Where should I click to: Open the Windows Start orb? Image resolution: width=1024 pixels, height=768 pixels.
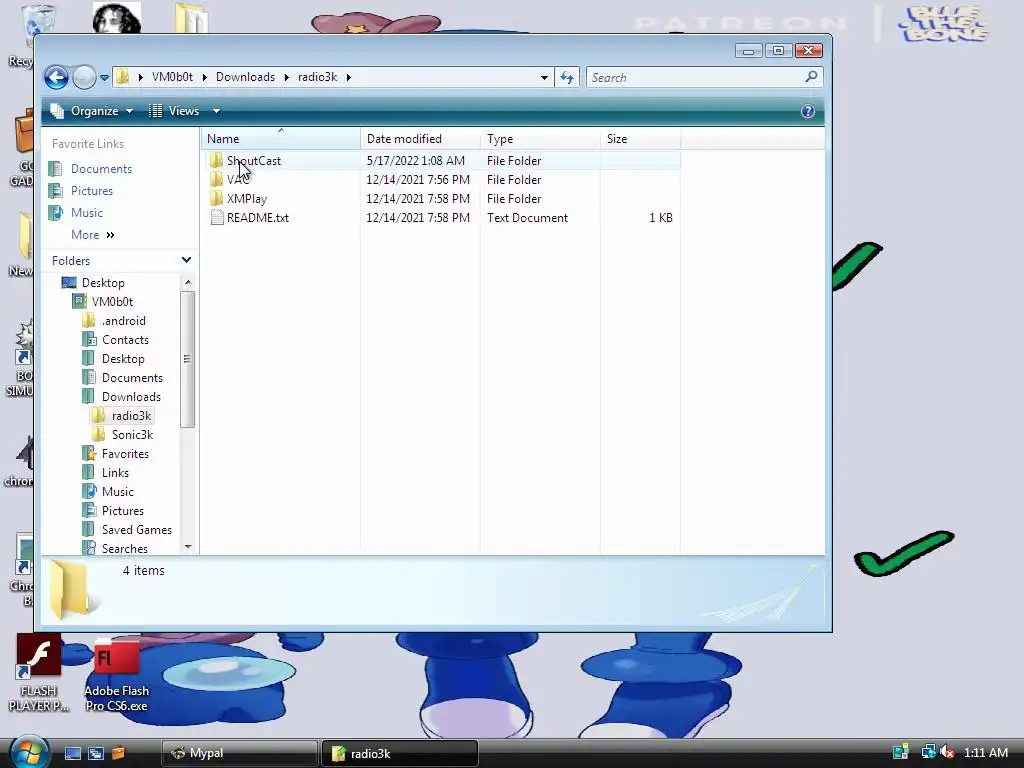(29, 752)
